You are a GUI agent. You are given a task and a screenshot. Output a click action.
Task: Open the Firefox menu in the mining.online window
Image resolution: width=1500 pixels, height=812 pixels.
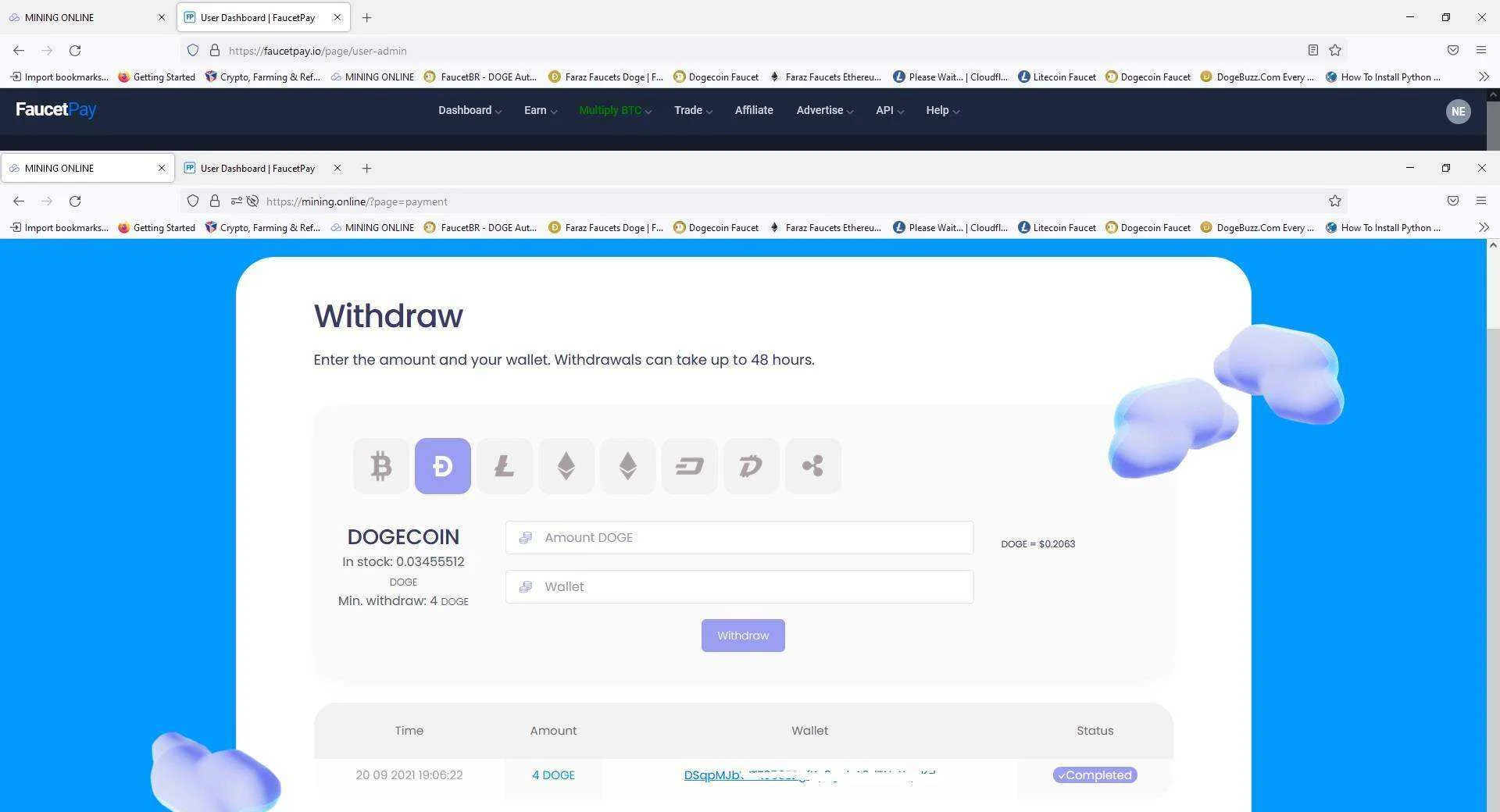(x=1480, y=201)
